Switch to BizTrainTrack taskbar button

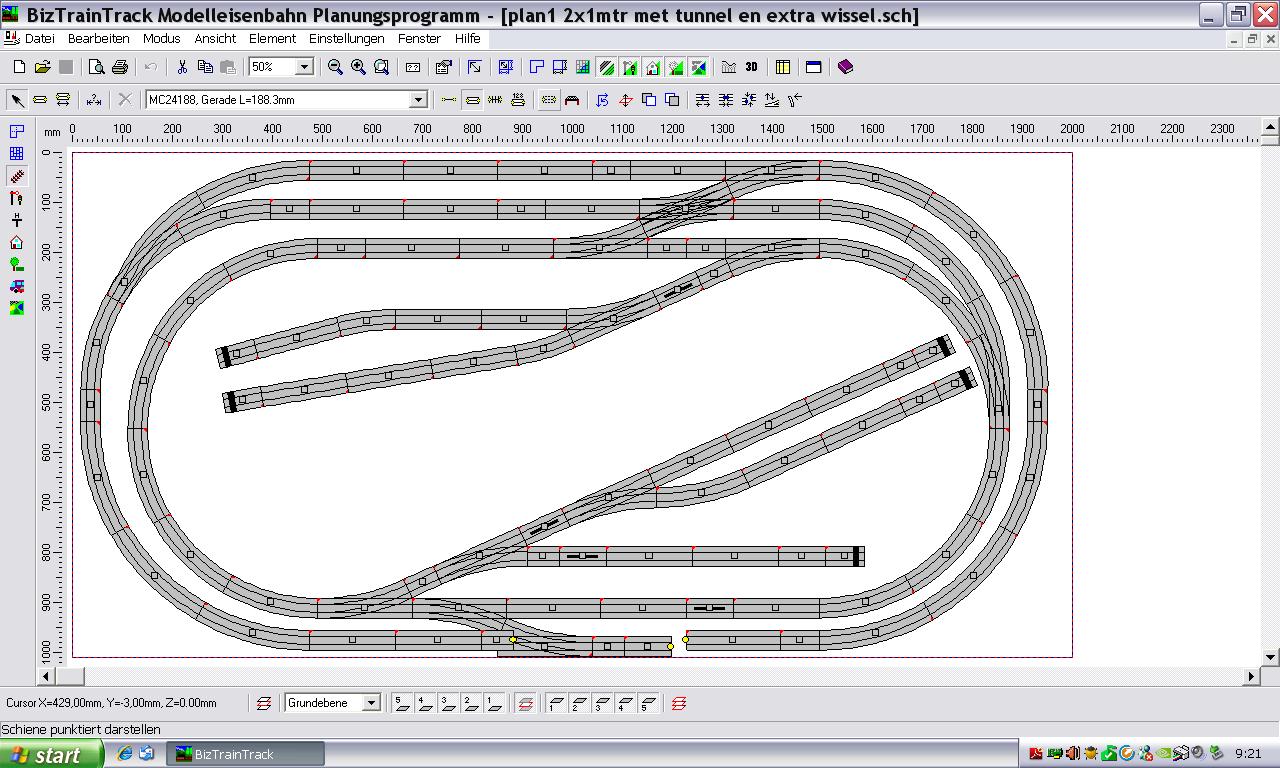pyautogui.click(x=245, y=754)
